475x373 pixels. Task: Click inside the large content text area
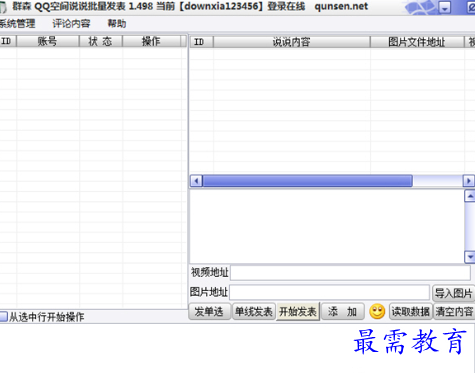coord(327,226)
